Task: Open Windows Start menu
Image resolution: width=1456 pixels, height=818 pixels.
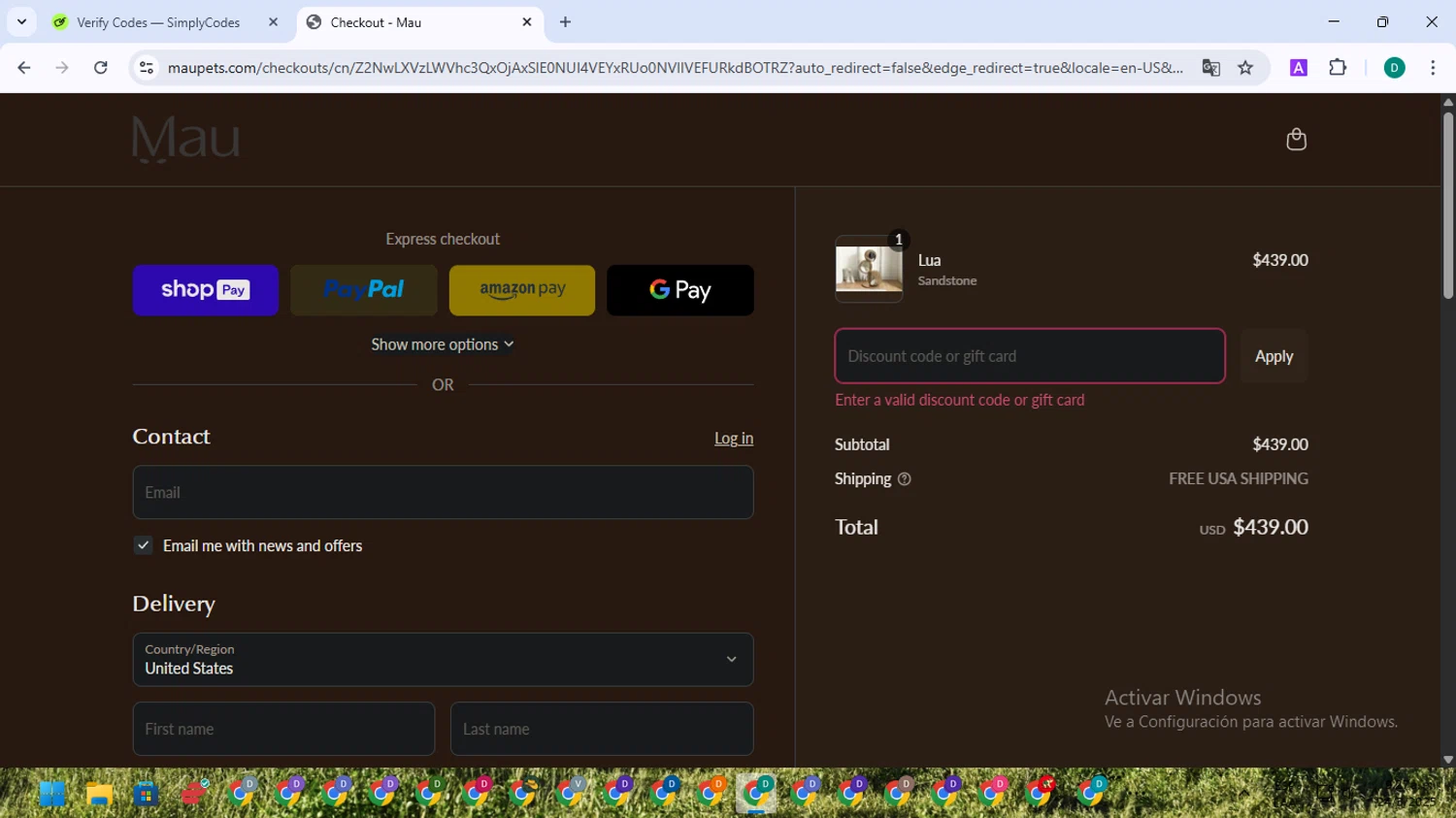Action: point(51,794)
